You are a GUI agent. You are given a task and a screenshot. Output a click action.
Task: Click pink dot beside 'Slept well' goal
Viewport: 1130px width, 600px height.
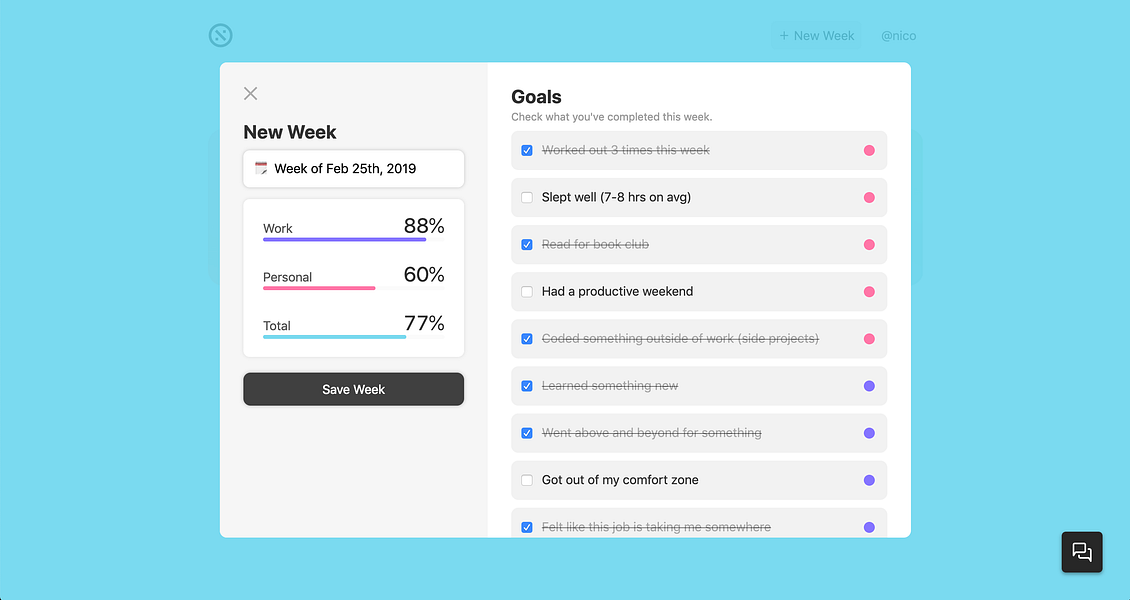(x=869, y=197)
